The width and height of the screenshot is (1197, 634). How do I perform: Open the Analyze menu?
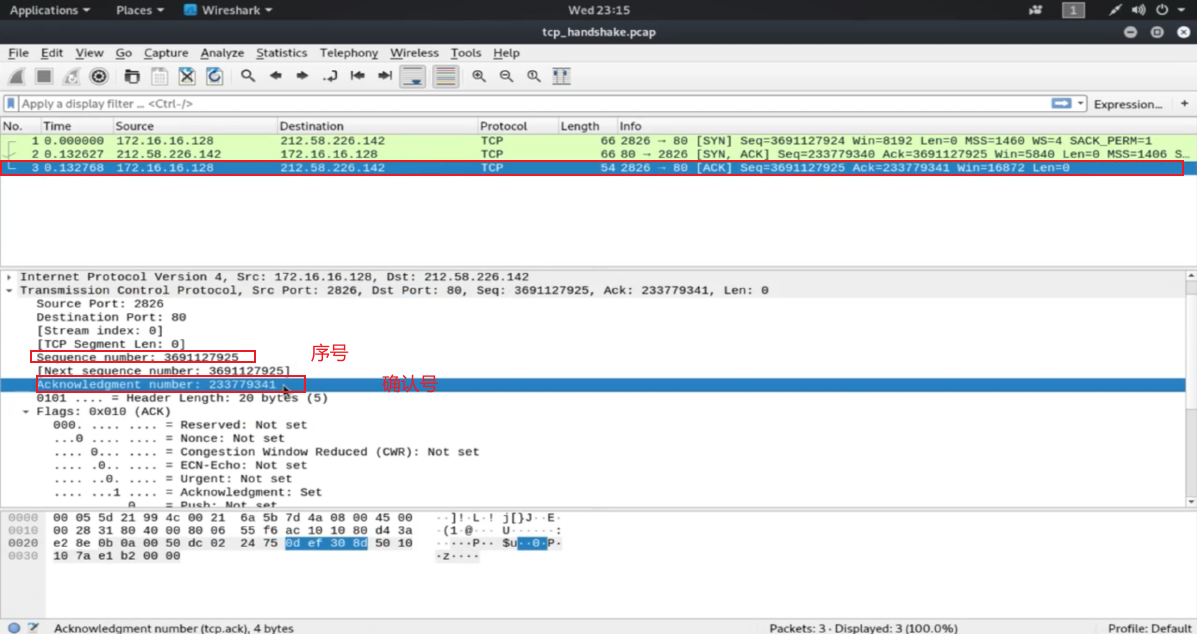(x=222, y=53)
